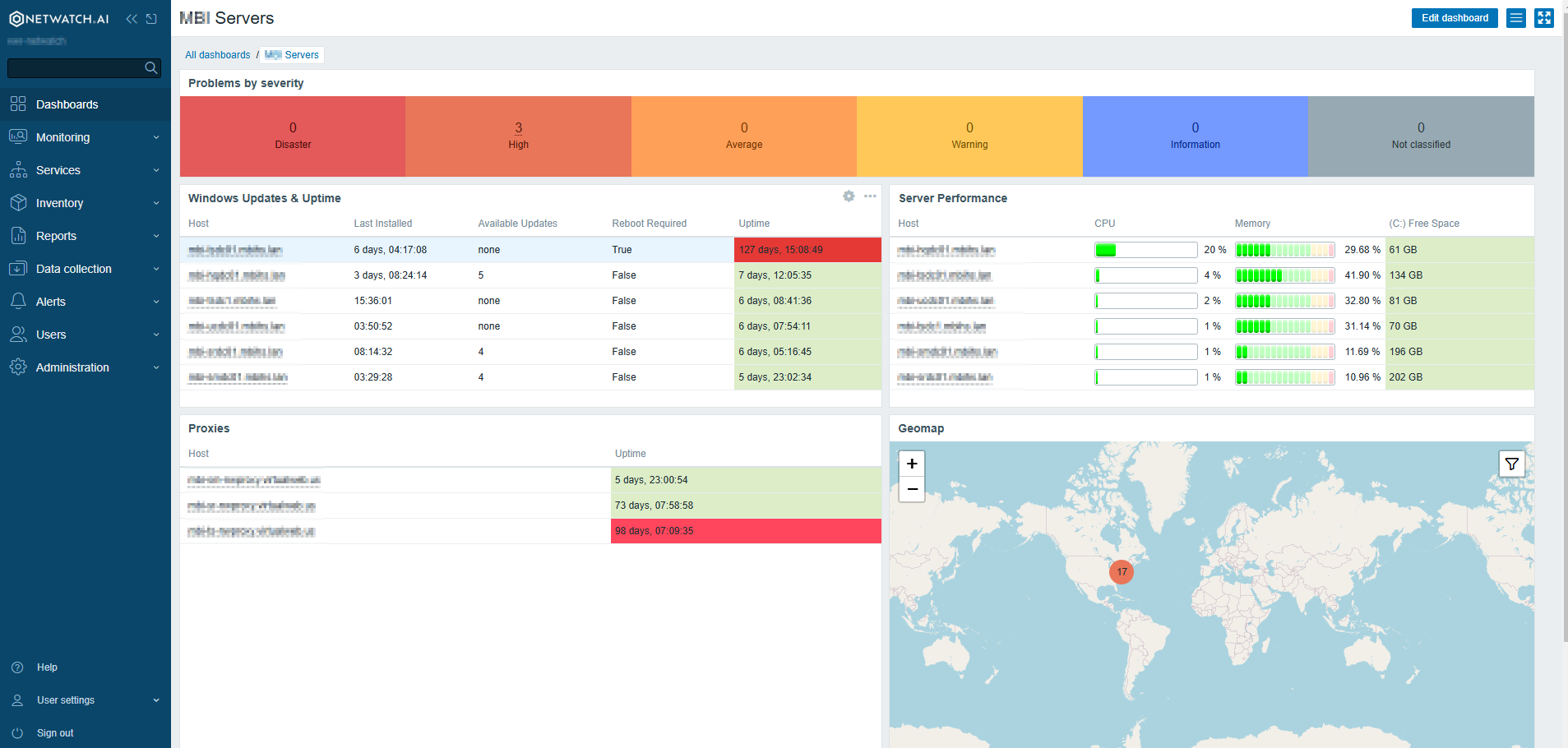Viewport: 1568px width, 748px height.
Task: Open the three-dot menu on the Windows Updates widget
Action: tap(870, 196)
